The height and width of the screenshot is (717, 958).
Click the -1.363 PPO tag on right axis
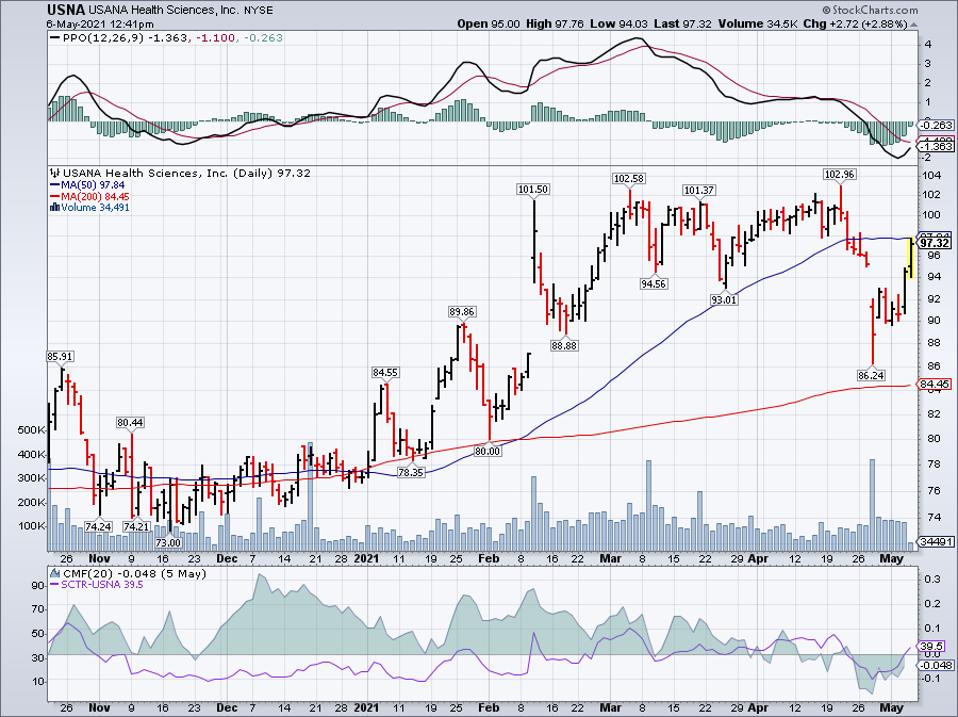pyautogui.click(x=935, y=147)
